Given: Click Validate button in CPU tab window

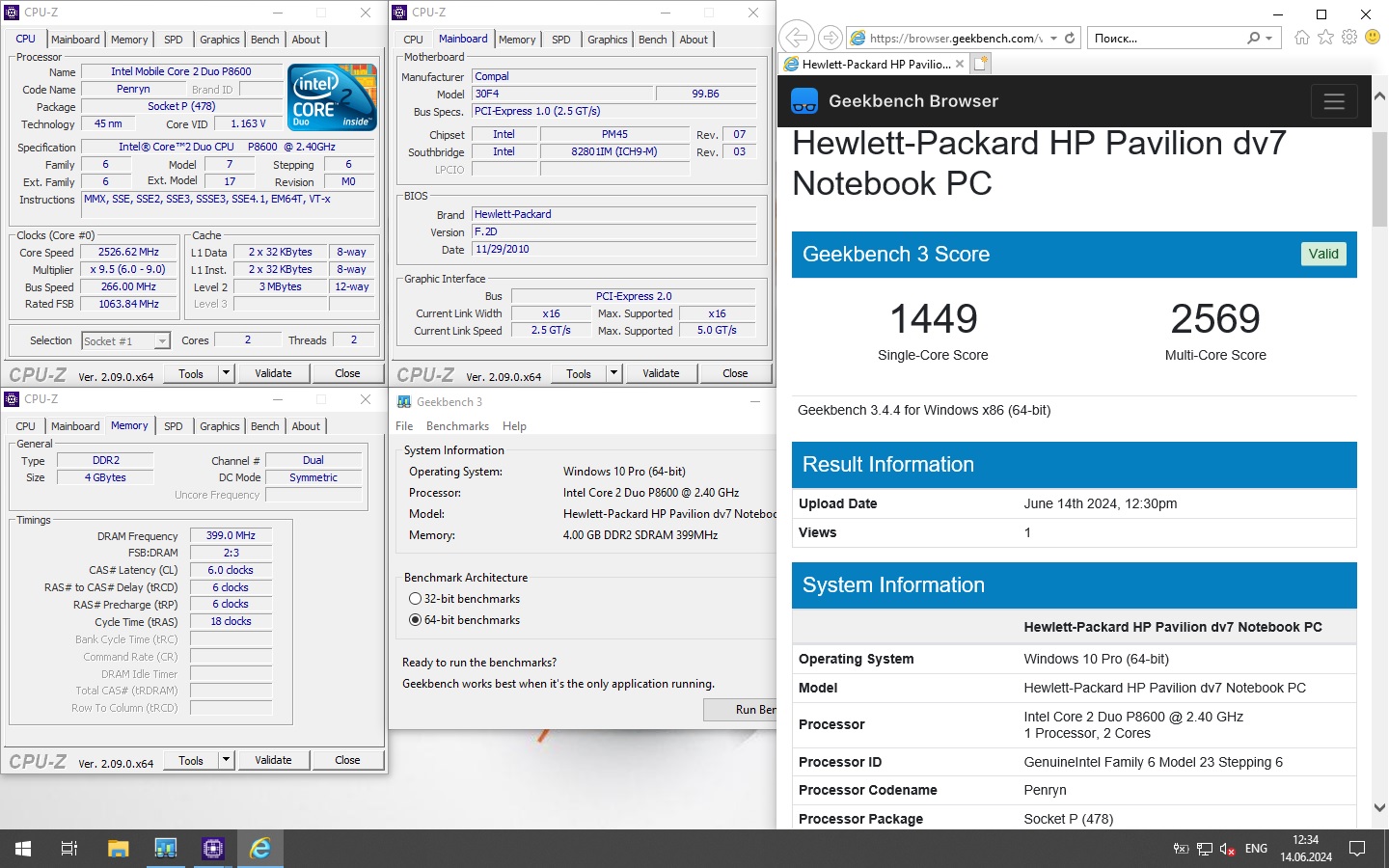Looking at the screenshot, I should pos(273,373).
